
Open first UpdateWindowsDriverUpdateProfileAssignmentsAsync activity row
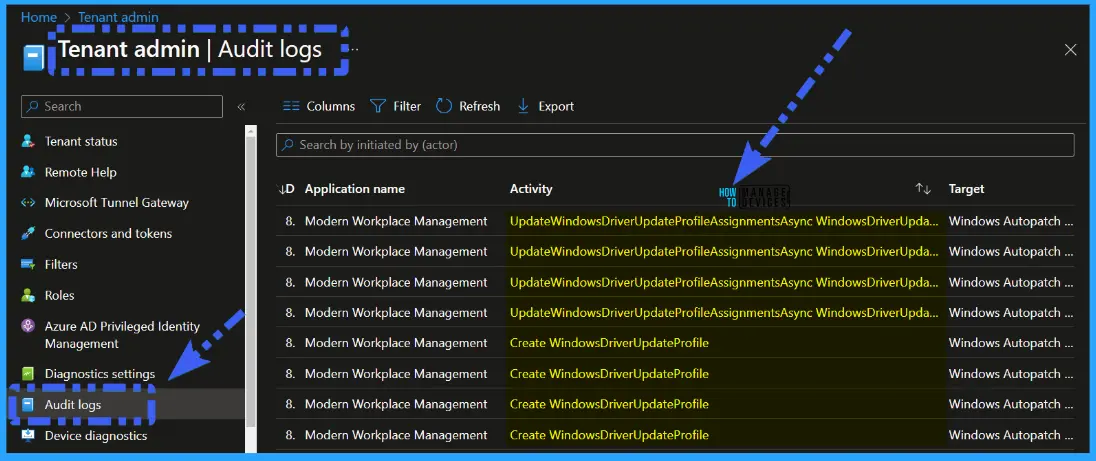(724, 221)
